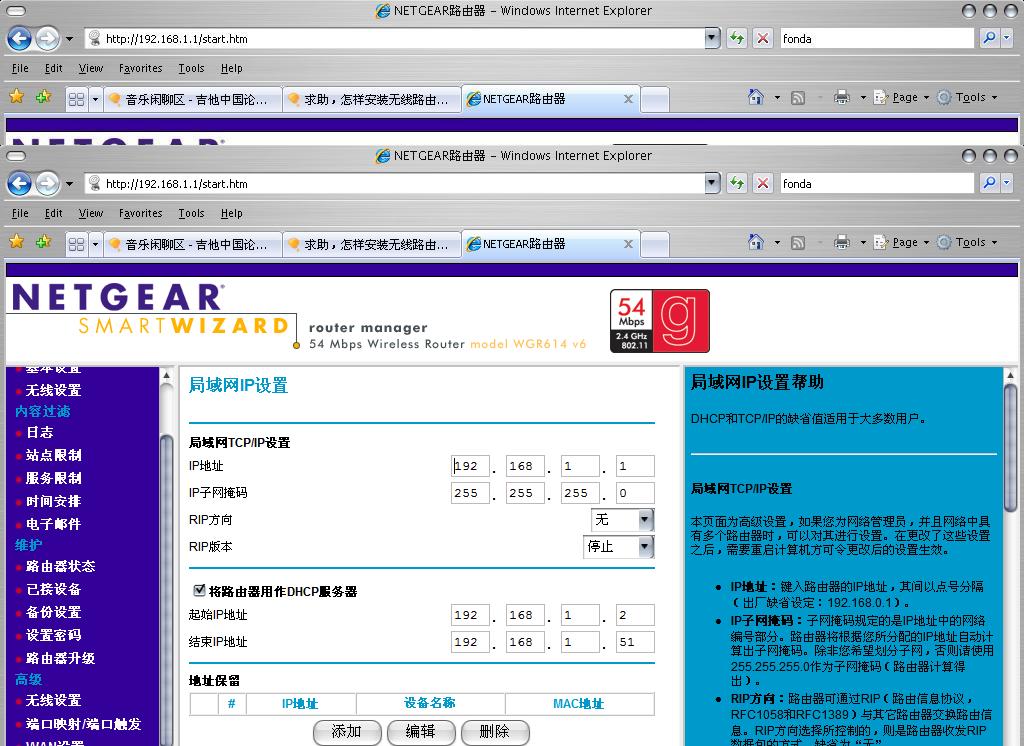Click Refresh icon in front IE window
1024x746 pixels.
click(x=737, y=184)
